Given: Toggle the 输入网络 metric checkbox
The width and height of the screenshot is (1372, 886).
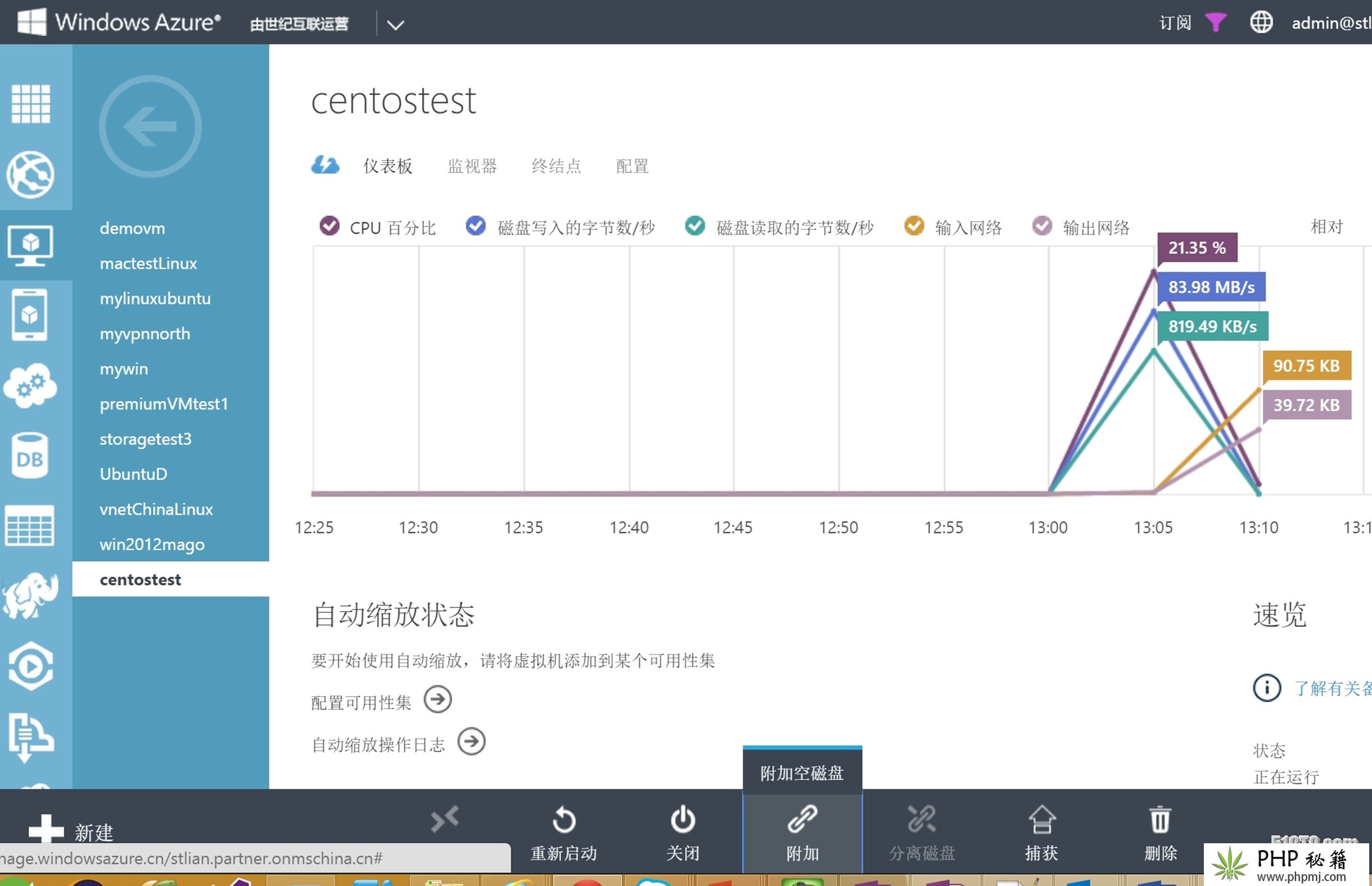Looking at the screenshot, I should pyautogui.click(x=914, y=226).
